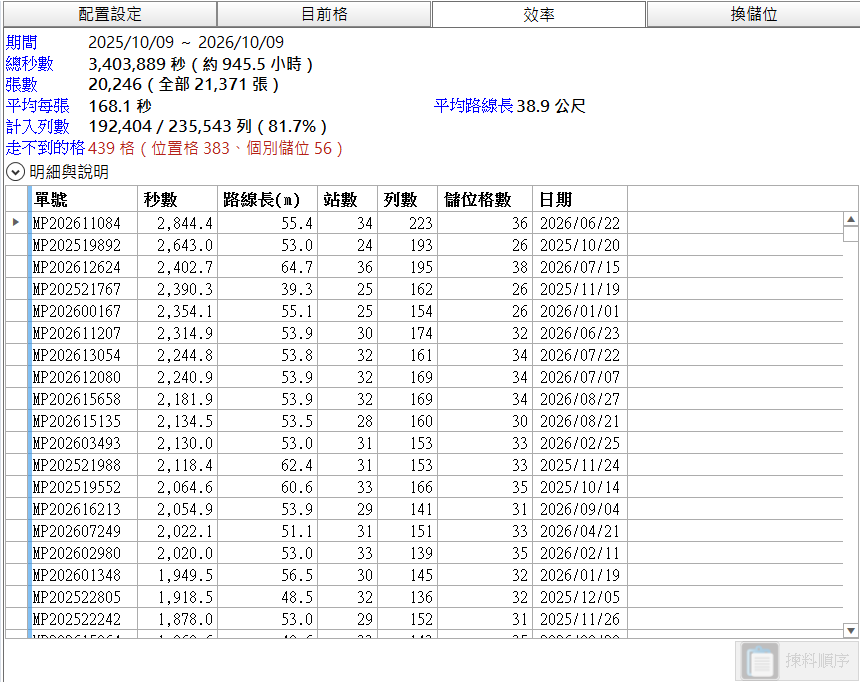Image resolution: width=860 pixels, height=682 pixels.
Task: Open the 效率 tab
Action: [x=539, y=14]
